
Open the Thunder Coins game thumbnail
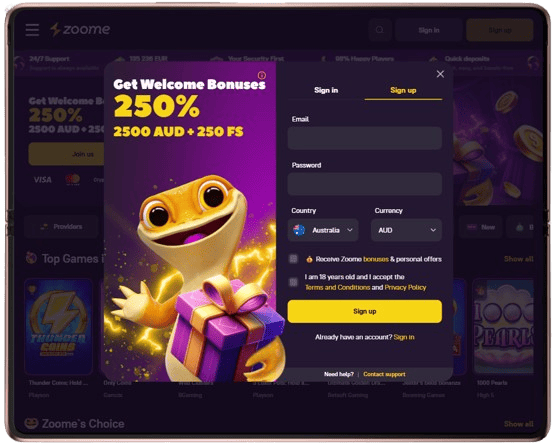pos(59,326)
